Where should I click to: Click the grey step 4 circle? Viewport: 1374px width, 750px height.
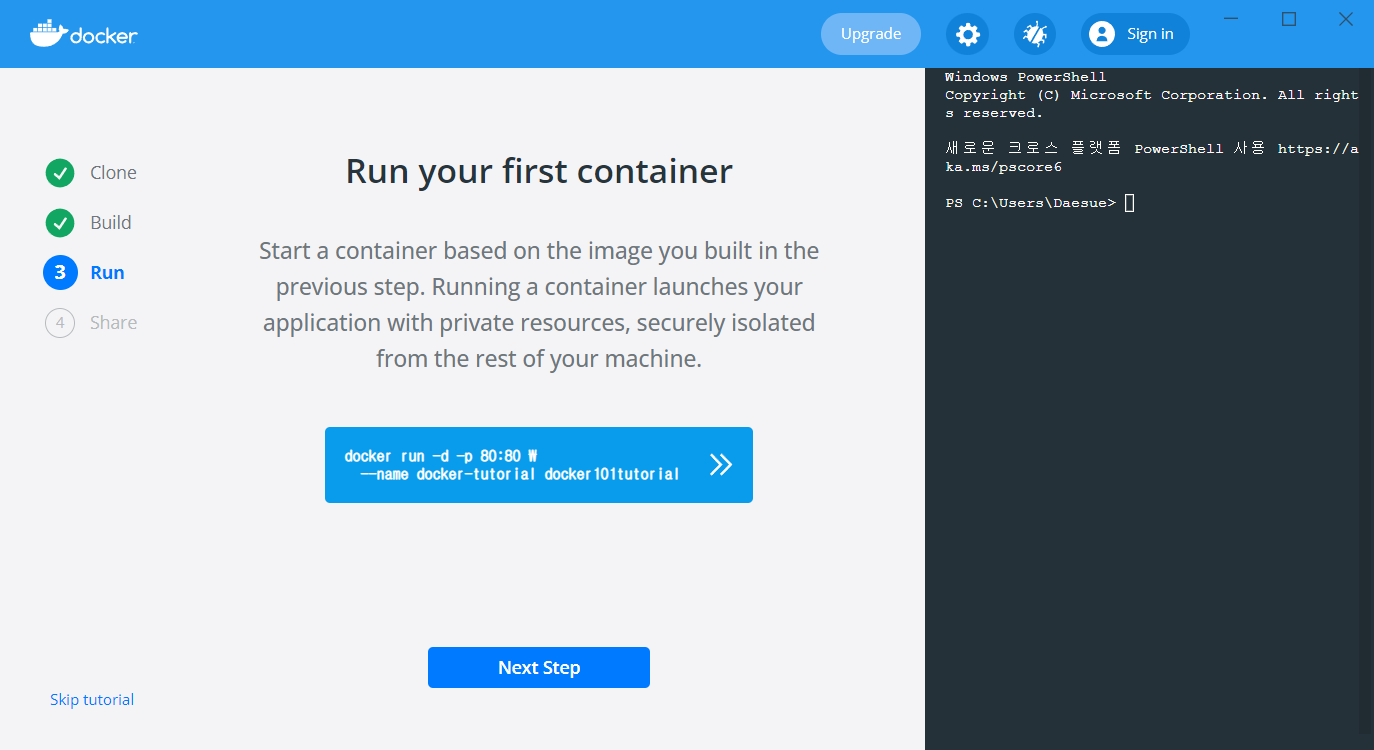click(60, 323)
